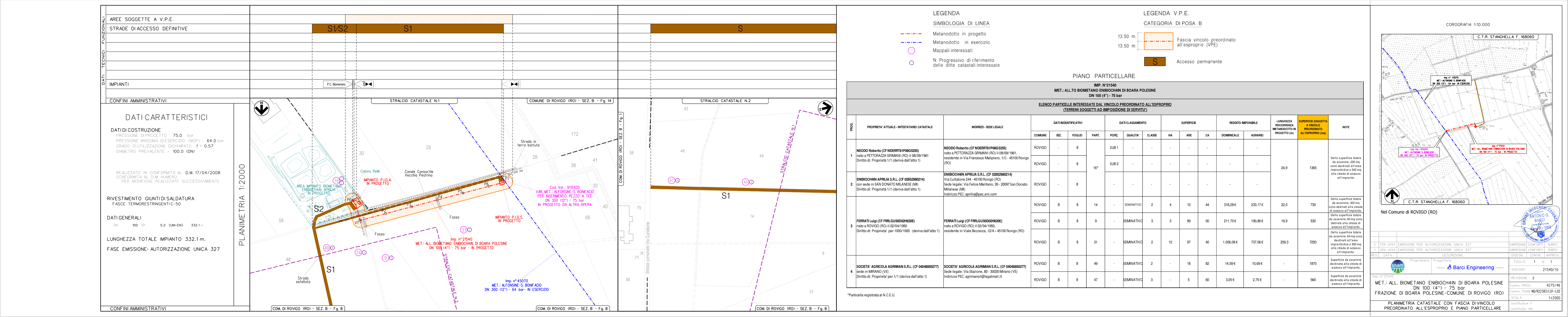Click the 'SIMBOLOGIA DI LINEA' legend heading
Screen dimensions: 1568x317
click(x=961, y=24)
